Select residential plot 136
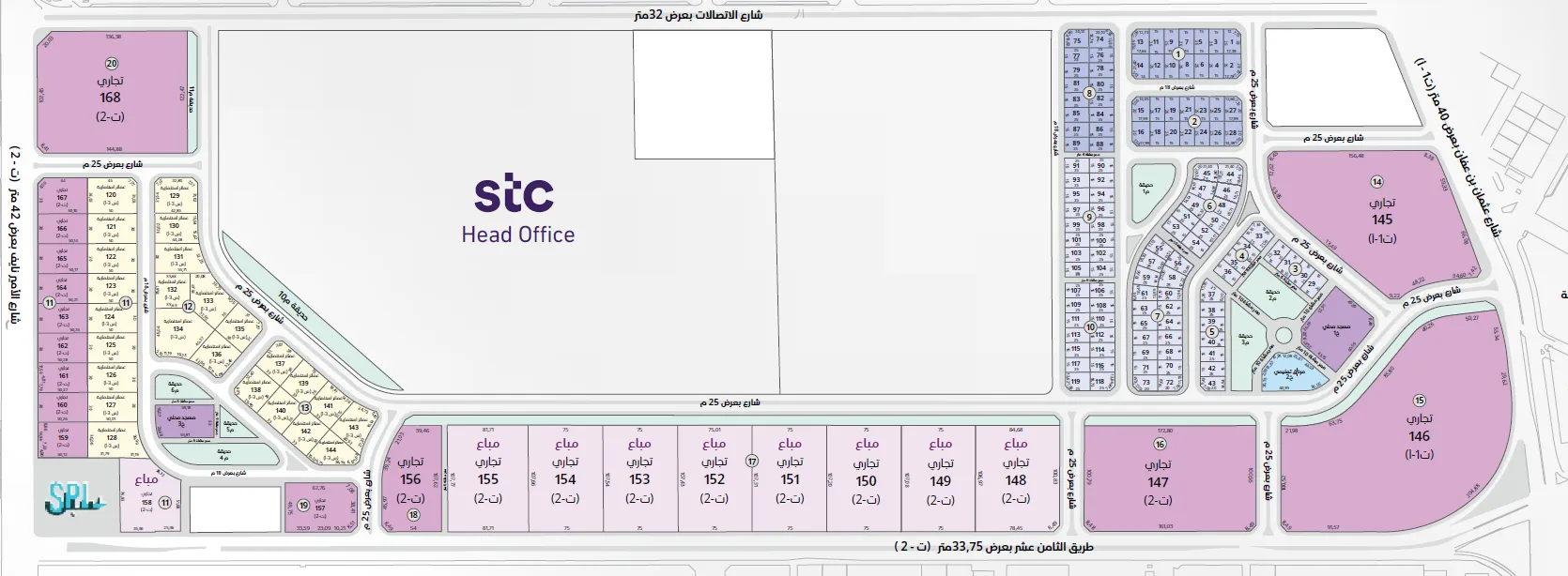This screenshot has width=1568, height=576. pos(216,354)
